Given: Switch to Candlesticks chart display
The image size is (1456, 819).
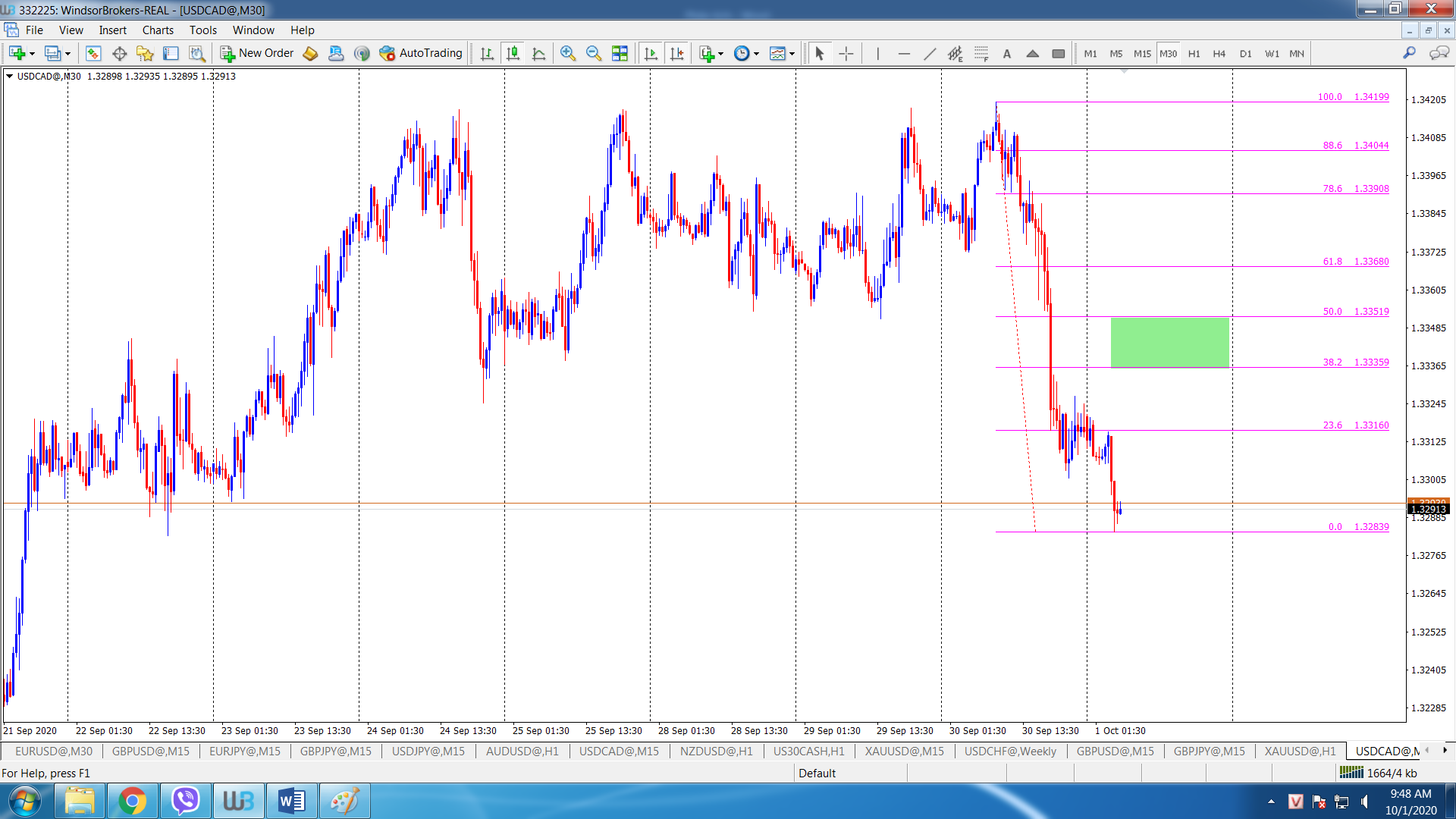Looking at the screenshot, I should click(513, 53).
